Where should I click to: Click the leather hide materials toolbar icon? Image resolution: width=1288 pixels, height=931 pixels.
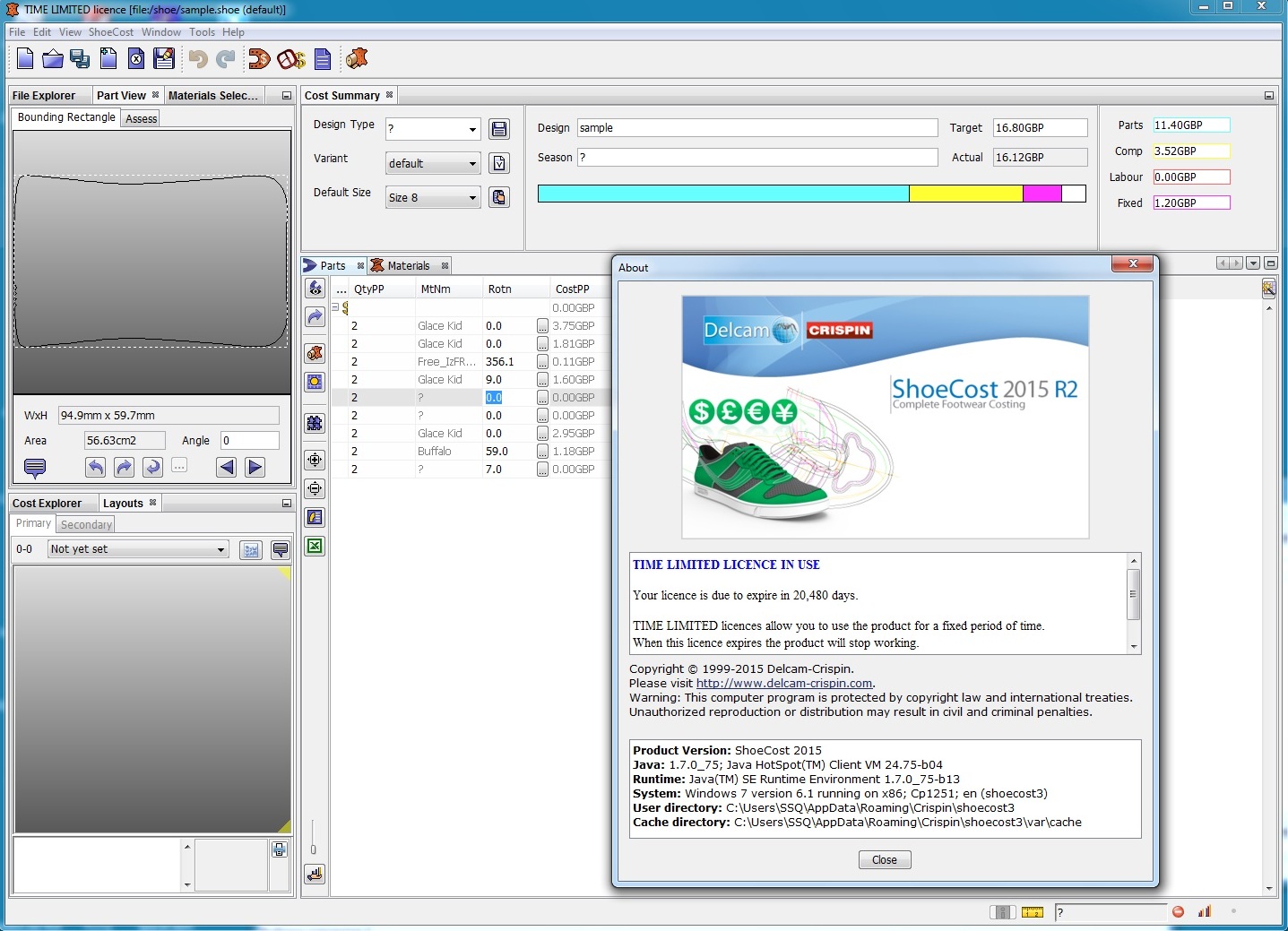tap(358, 59)
